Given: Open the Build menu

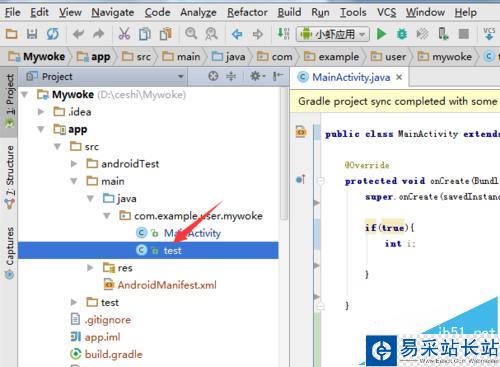Looking at the screenshot, I should (289, 12).
